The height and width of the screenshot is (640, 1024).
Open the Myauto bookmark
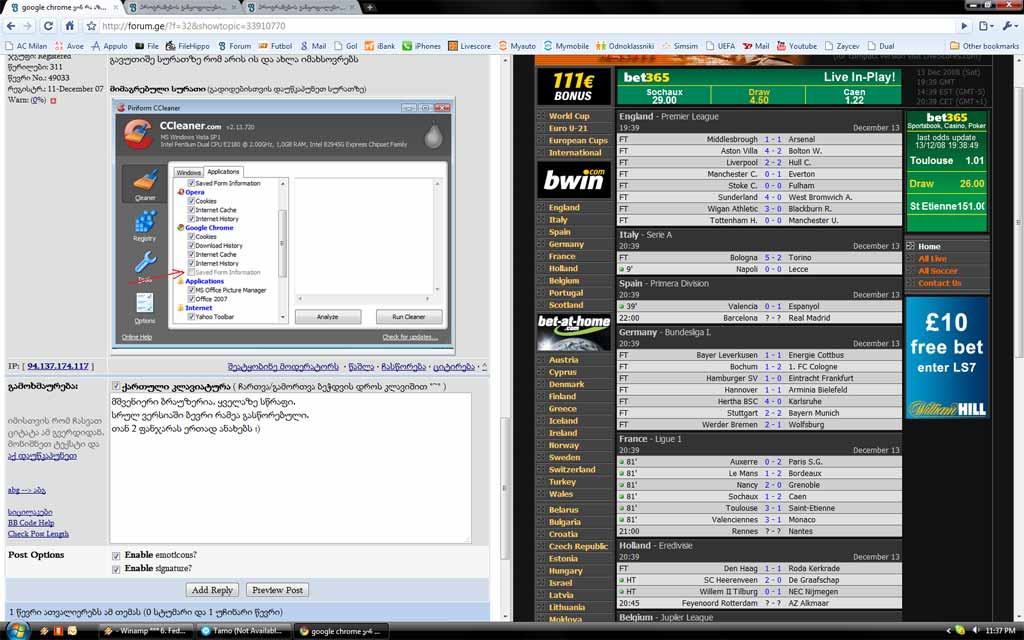(517, 46)
